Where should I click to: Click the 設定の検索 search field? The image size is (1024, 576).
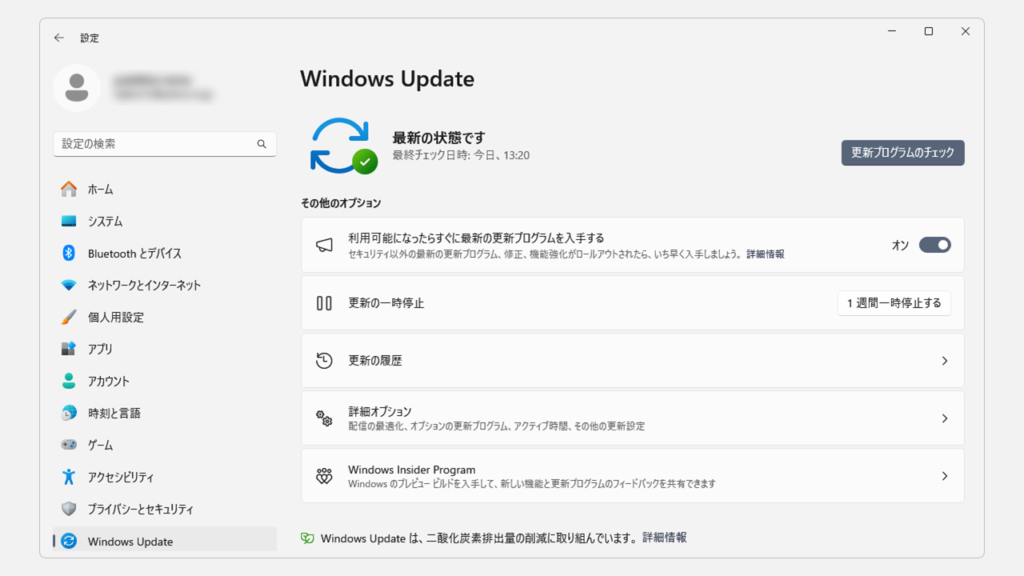(x=165, y=144)
